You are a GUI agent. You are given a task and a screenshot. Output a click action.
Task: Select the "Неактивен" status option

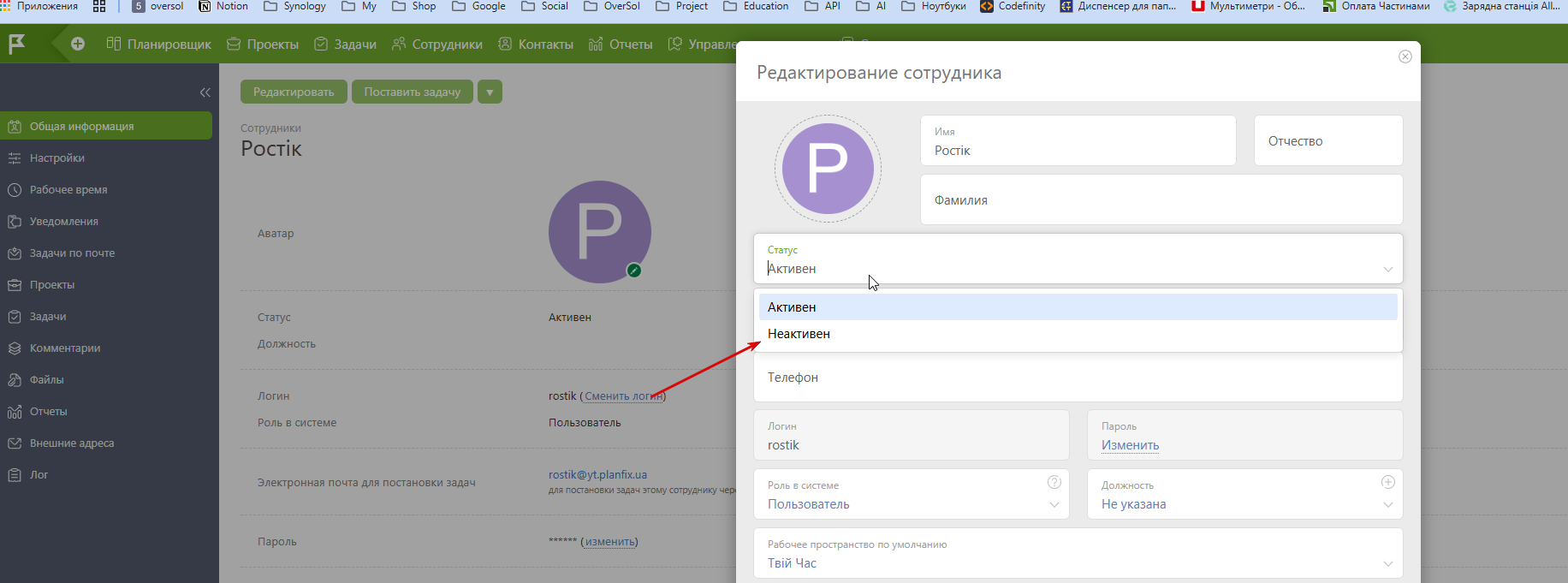(x=799, y=334)
